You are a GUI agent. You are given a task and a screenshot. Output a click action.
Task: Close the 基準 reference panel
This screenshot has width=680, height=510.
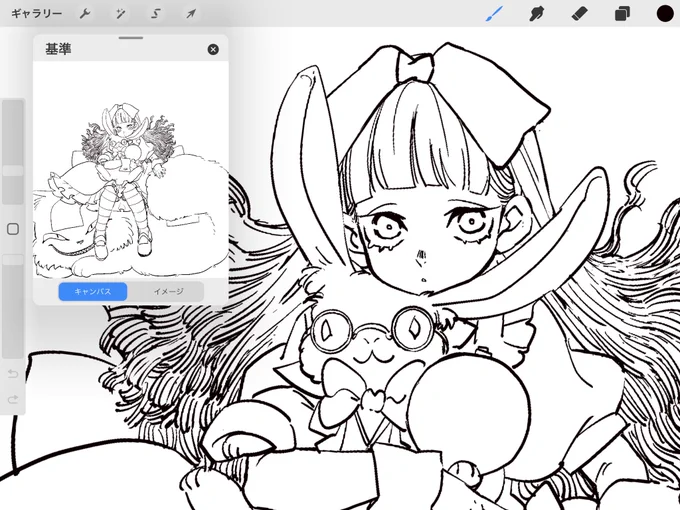coord(213,49)
